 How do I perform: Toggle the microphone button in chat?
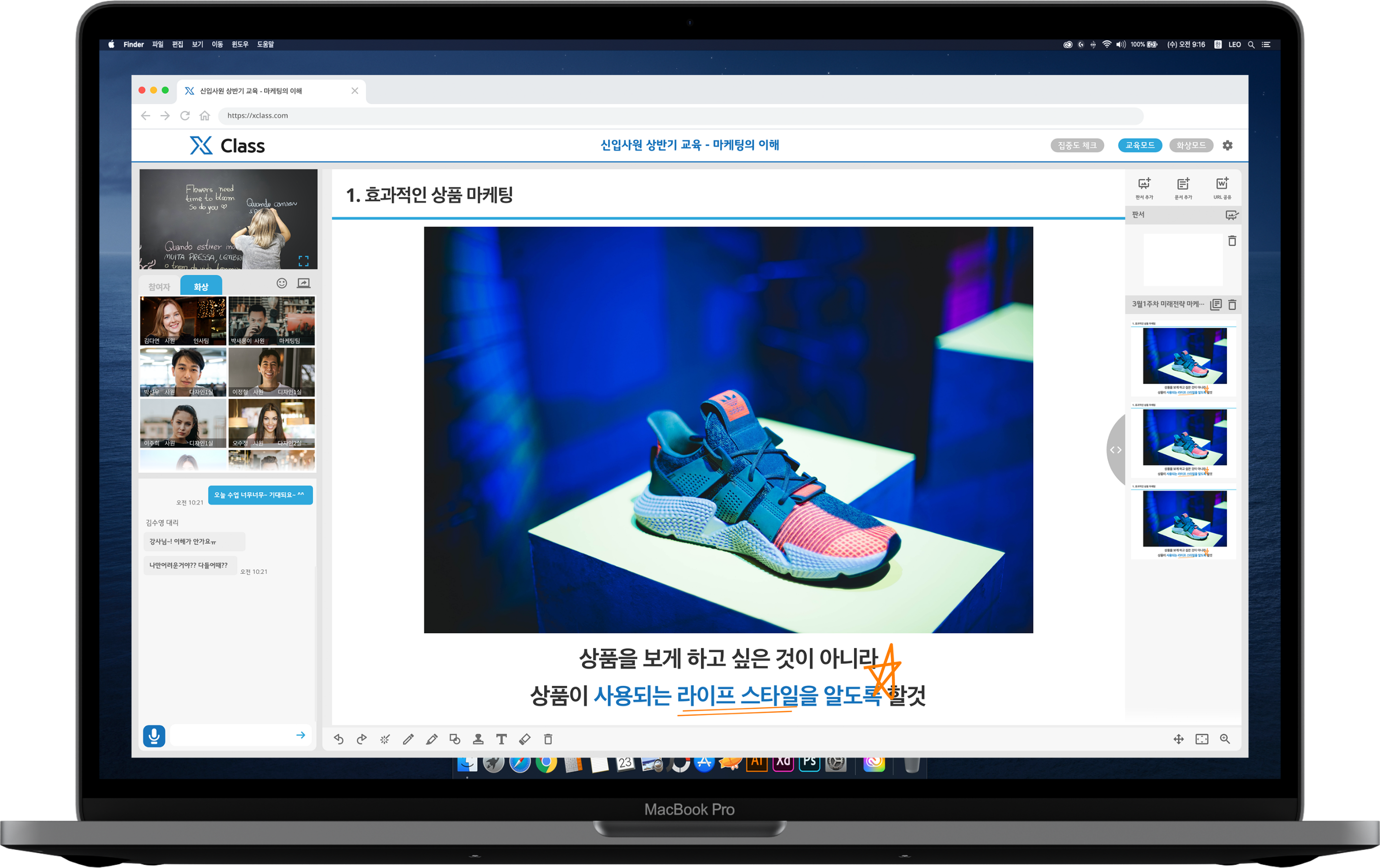[153, 735]
